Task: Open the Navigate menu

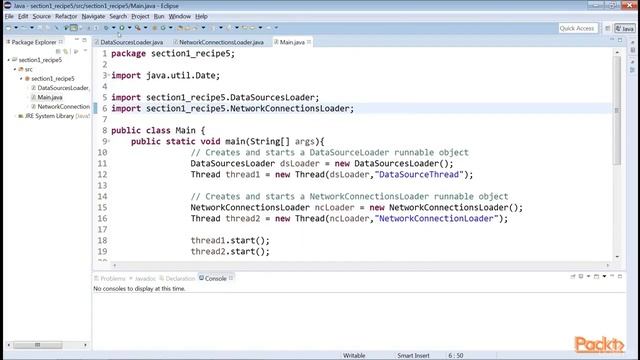Action: pyautogui.click(x=93, y=16)
